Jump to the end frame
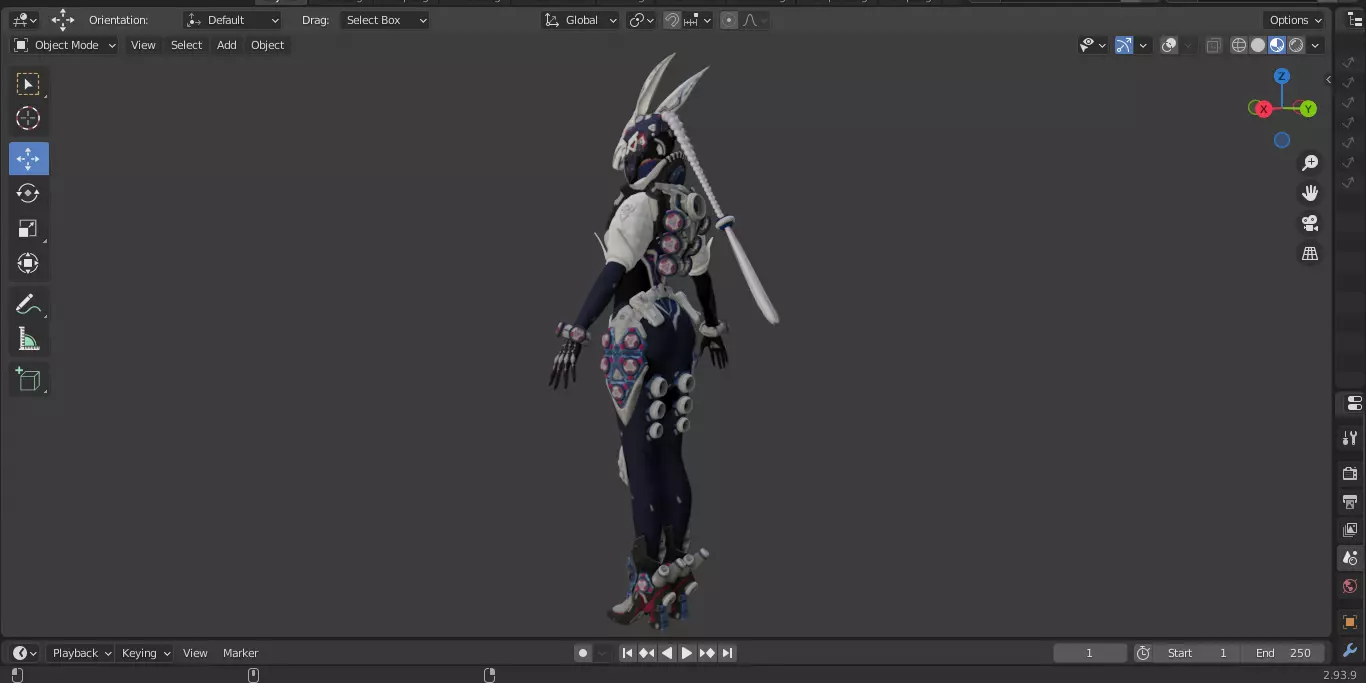1366x683 pixels. [728, 653]
